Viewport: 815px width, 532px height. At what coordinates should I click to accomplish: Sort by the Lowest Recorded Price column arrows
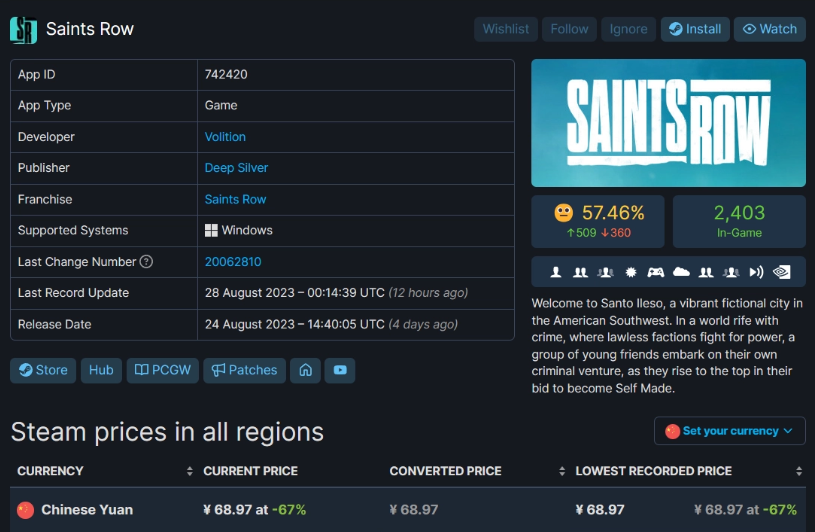799,471
